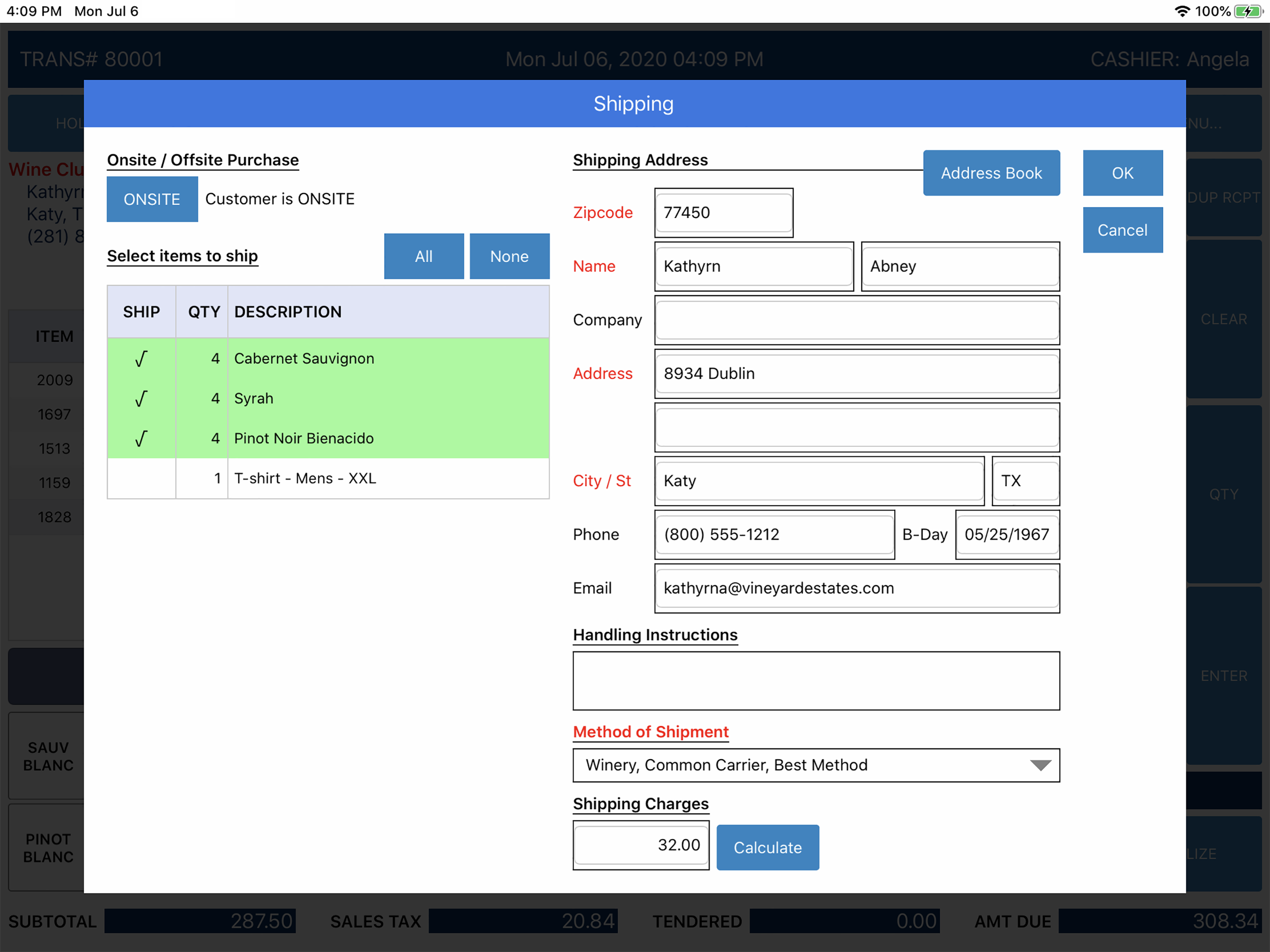Click the All items button
The image size is (1270, 952).
[x=423, y=256]
